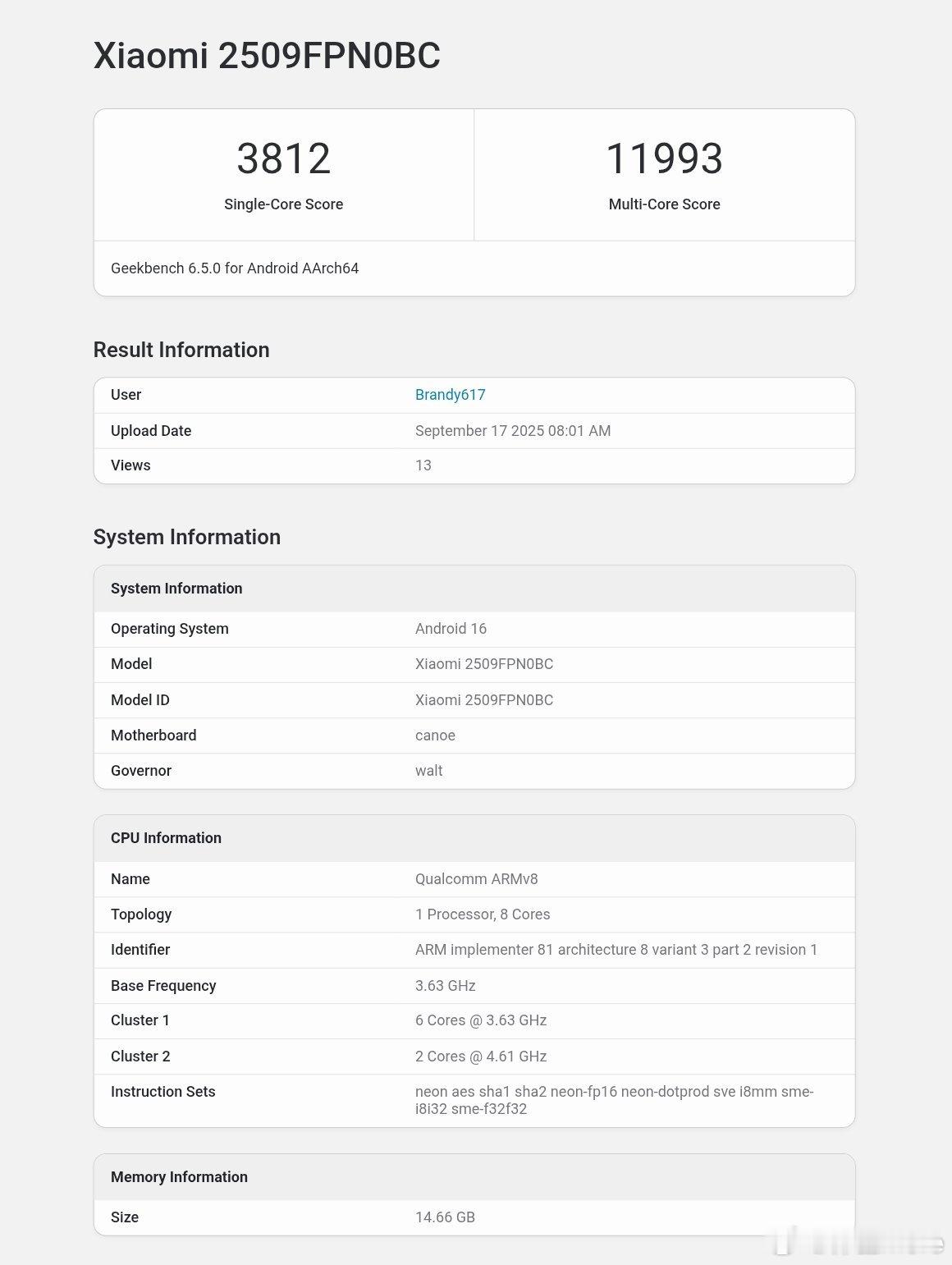
Task: Select the CPU name Qualcomm ARMv8
Action: 477,879
